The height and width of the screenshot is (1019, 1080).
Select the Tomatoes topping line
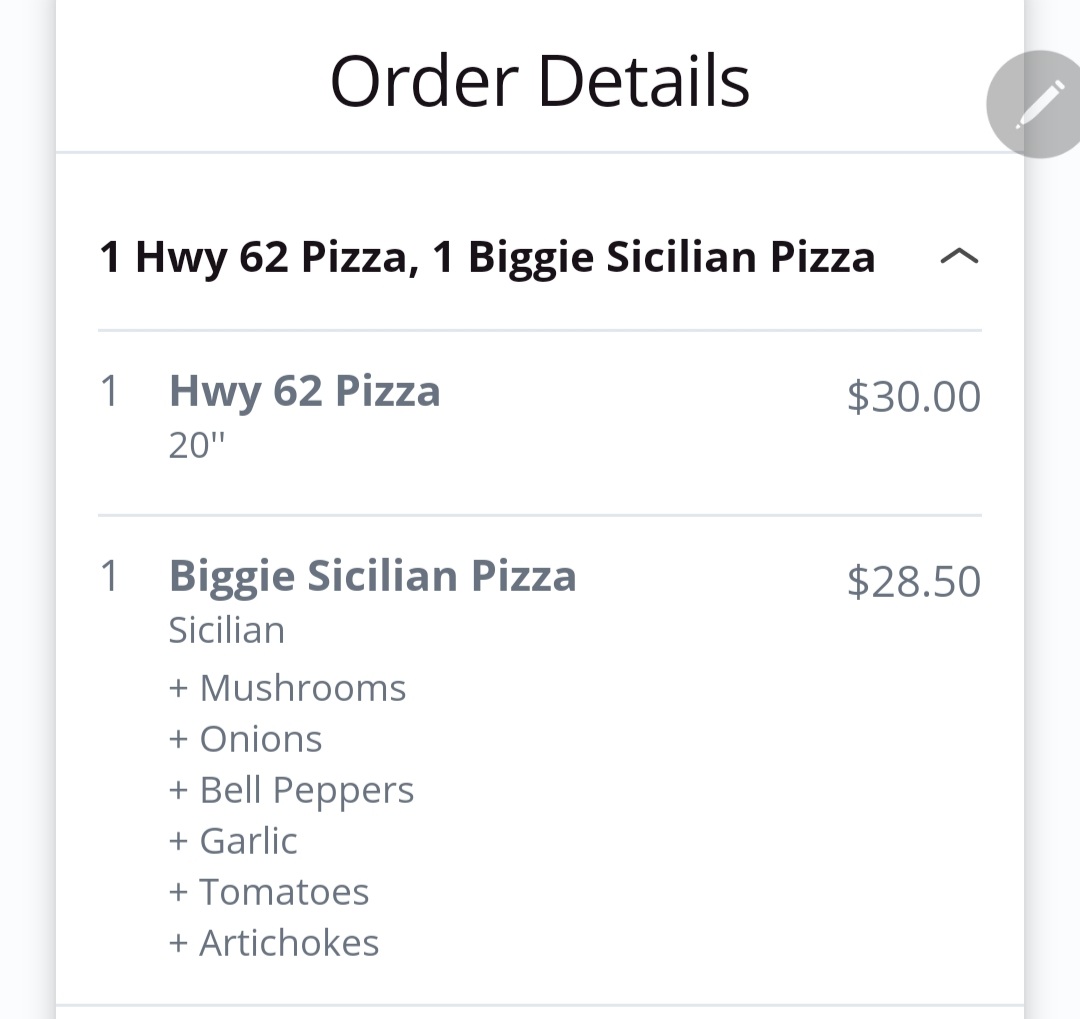tap(269, 892)
